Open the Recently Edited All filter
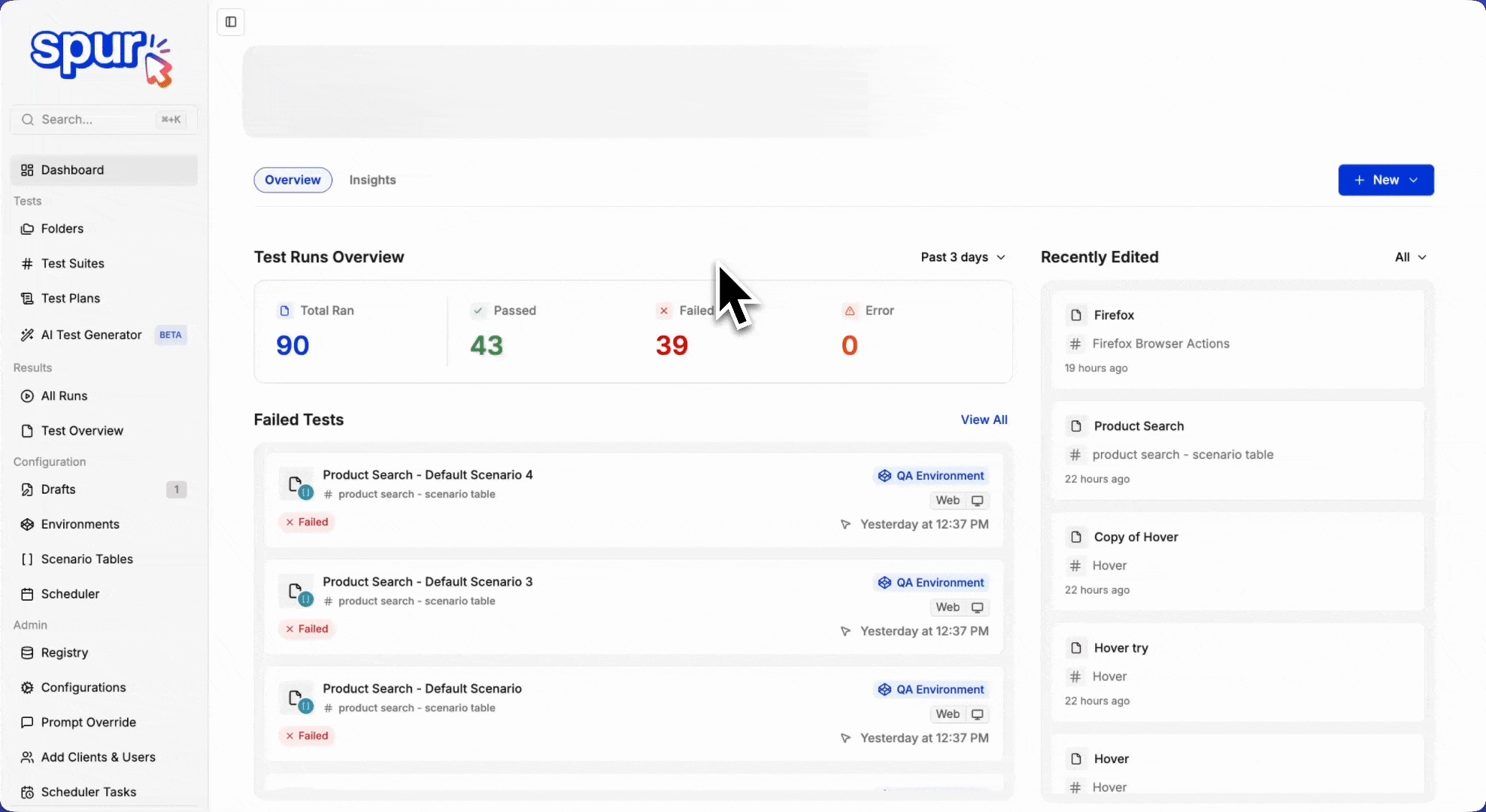This screenshot has height=812, width=1486. coord(1410,257)
